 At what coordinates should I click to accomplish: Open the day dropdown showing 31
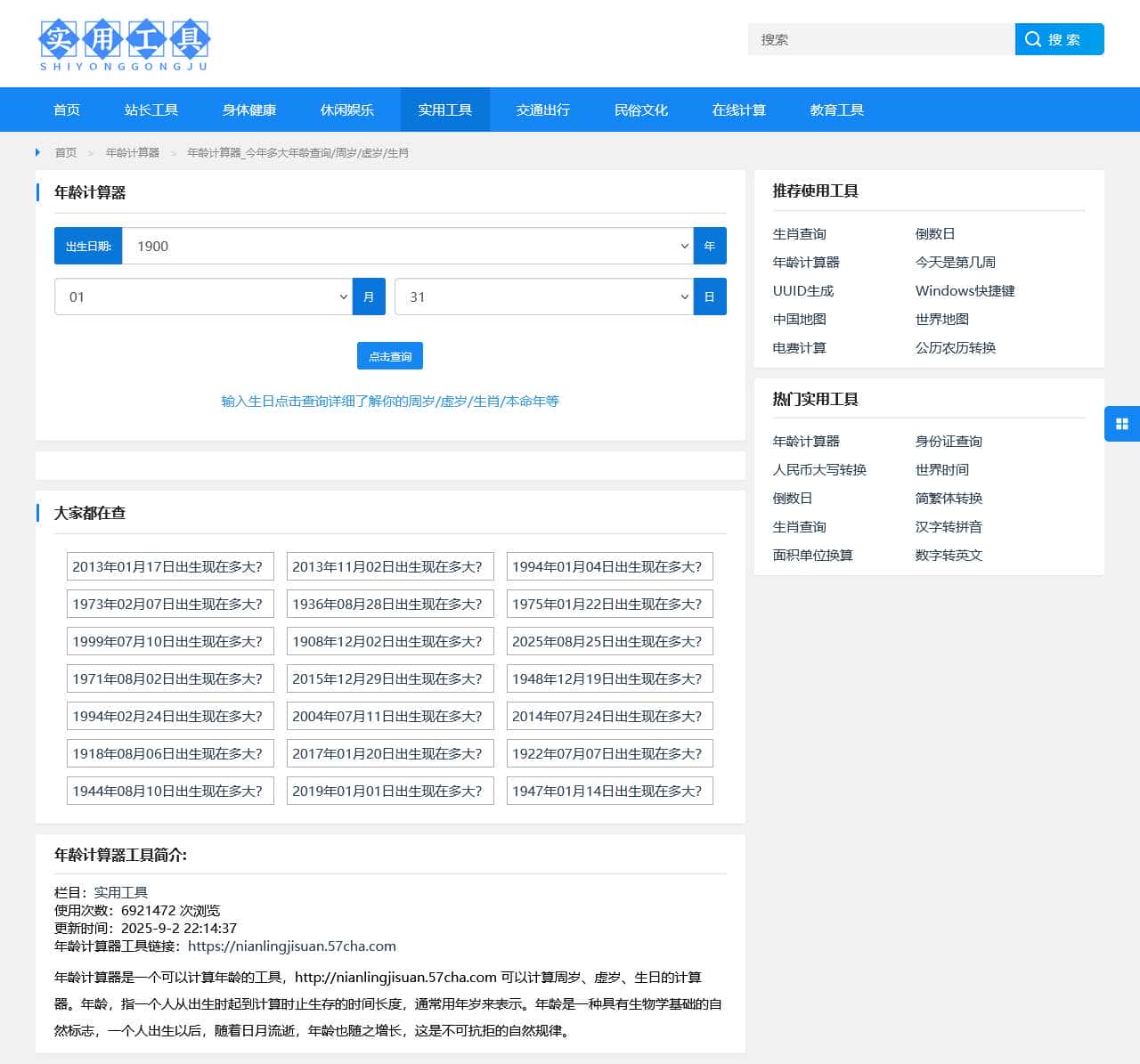pyautogui.click(x=543, y=297)
